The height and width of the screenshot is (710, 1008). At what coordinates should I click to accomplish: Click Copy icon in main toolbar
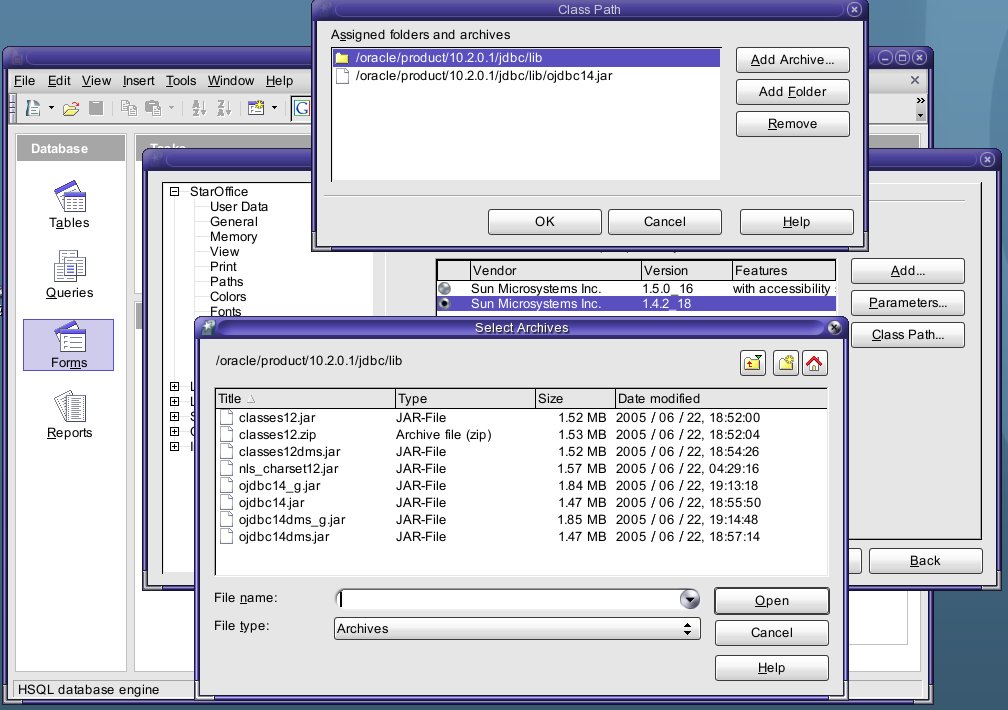pos(129,108)
